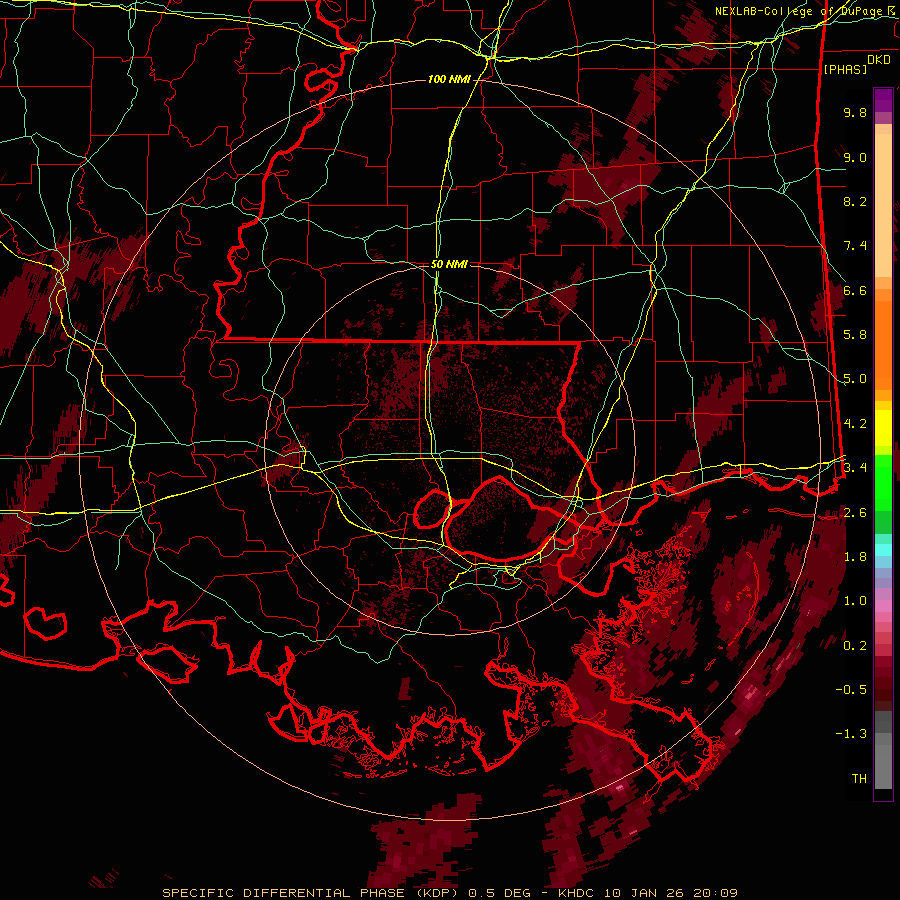Click the 6.6 value on the color scale
900x900 pixels.
coord(855,290)
